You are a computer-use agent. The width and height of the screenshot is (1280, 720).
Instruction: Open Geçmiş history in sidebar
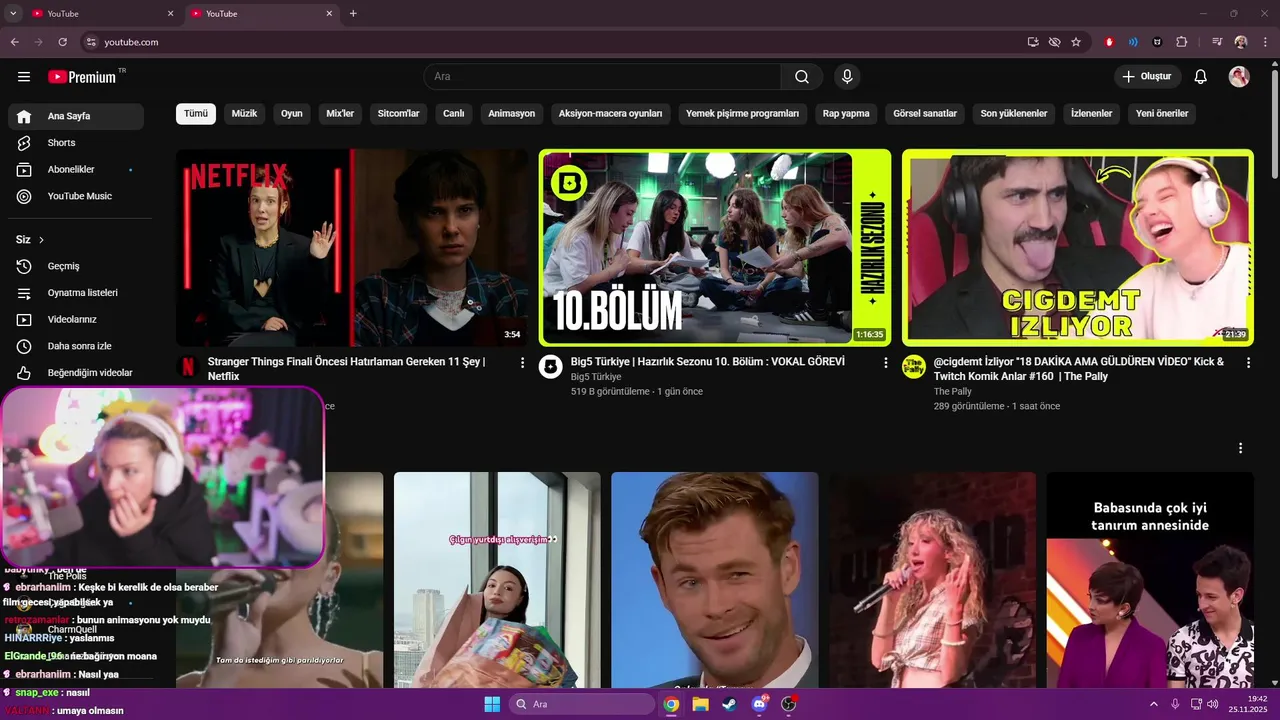pyautogui.click(x=76, y=266)
